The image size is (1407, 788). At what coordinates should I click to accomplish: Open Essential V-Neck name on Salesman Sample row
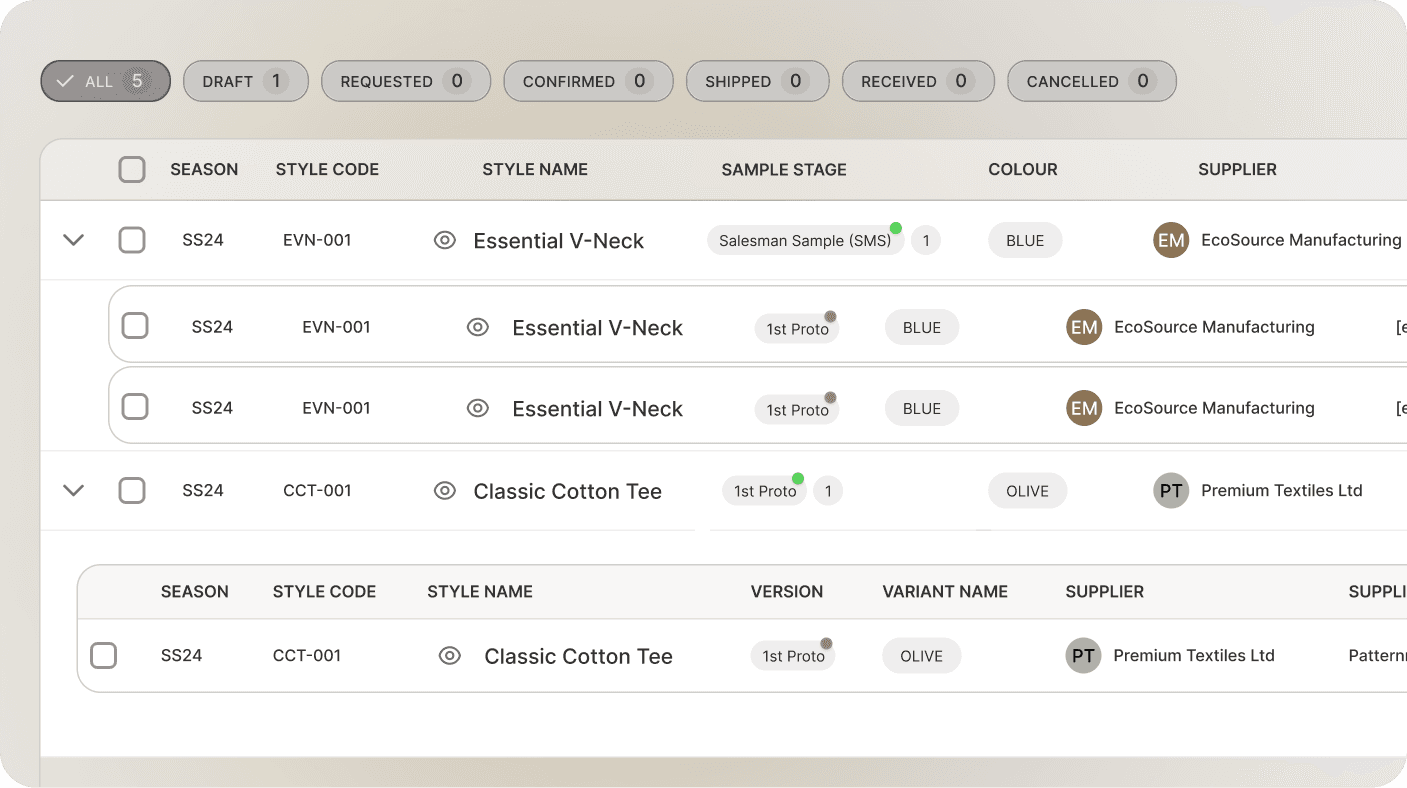[x=559, y=241]
